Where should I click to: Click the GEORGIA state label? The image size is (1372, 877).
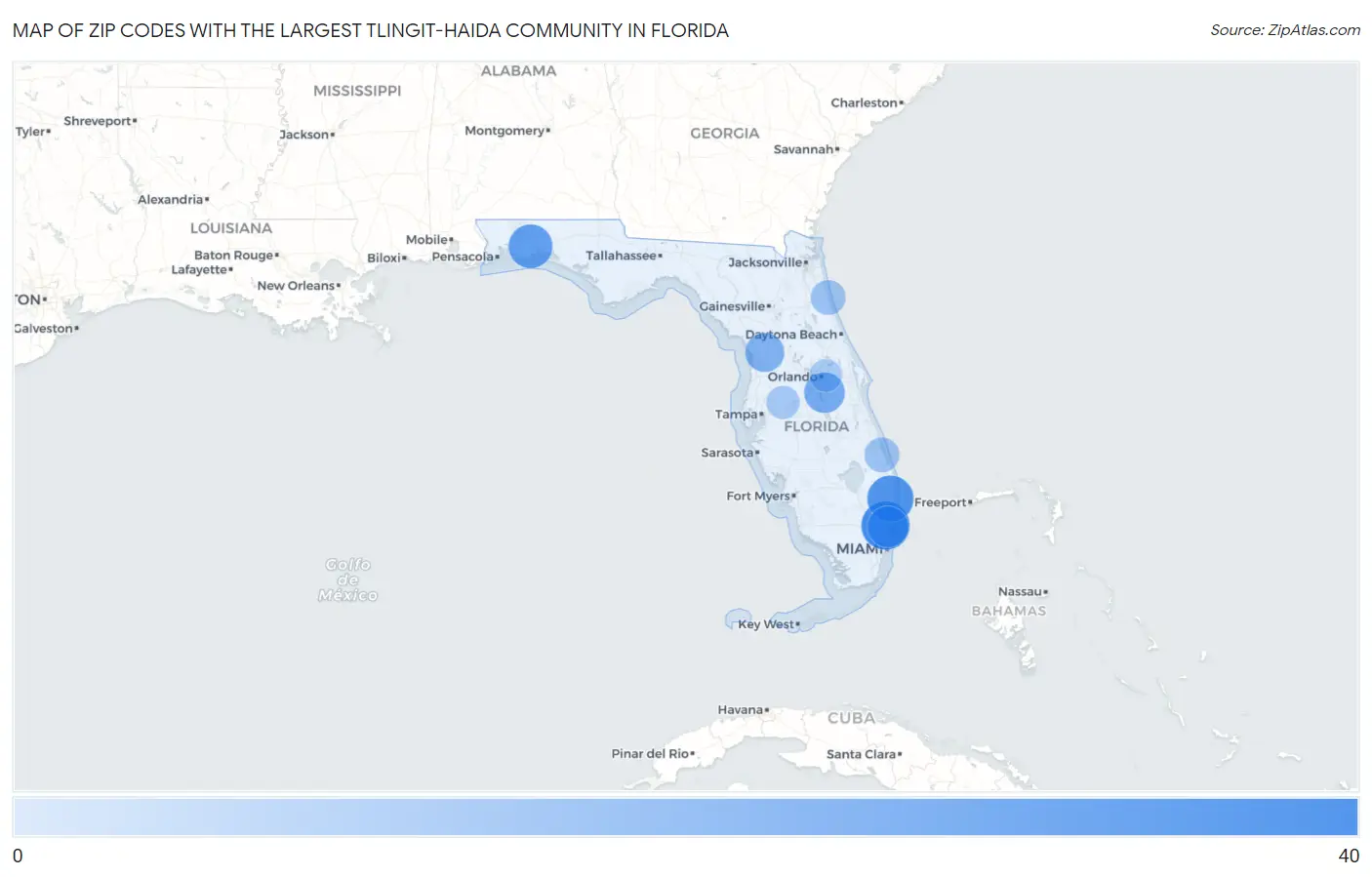(x=724, y=134)
